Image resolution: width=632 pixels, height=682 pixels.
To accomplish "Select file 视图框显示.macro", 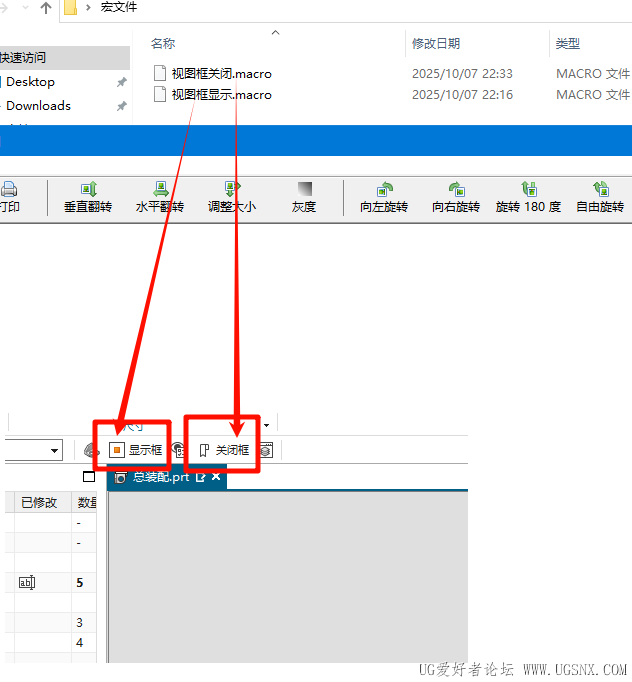I will point(221,94).
